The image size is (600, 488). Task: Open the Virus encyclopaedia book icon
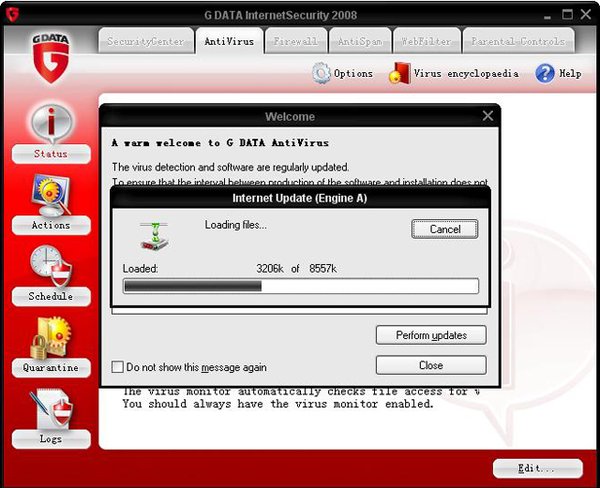click(x=399, y=73)
